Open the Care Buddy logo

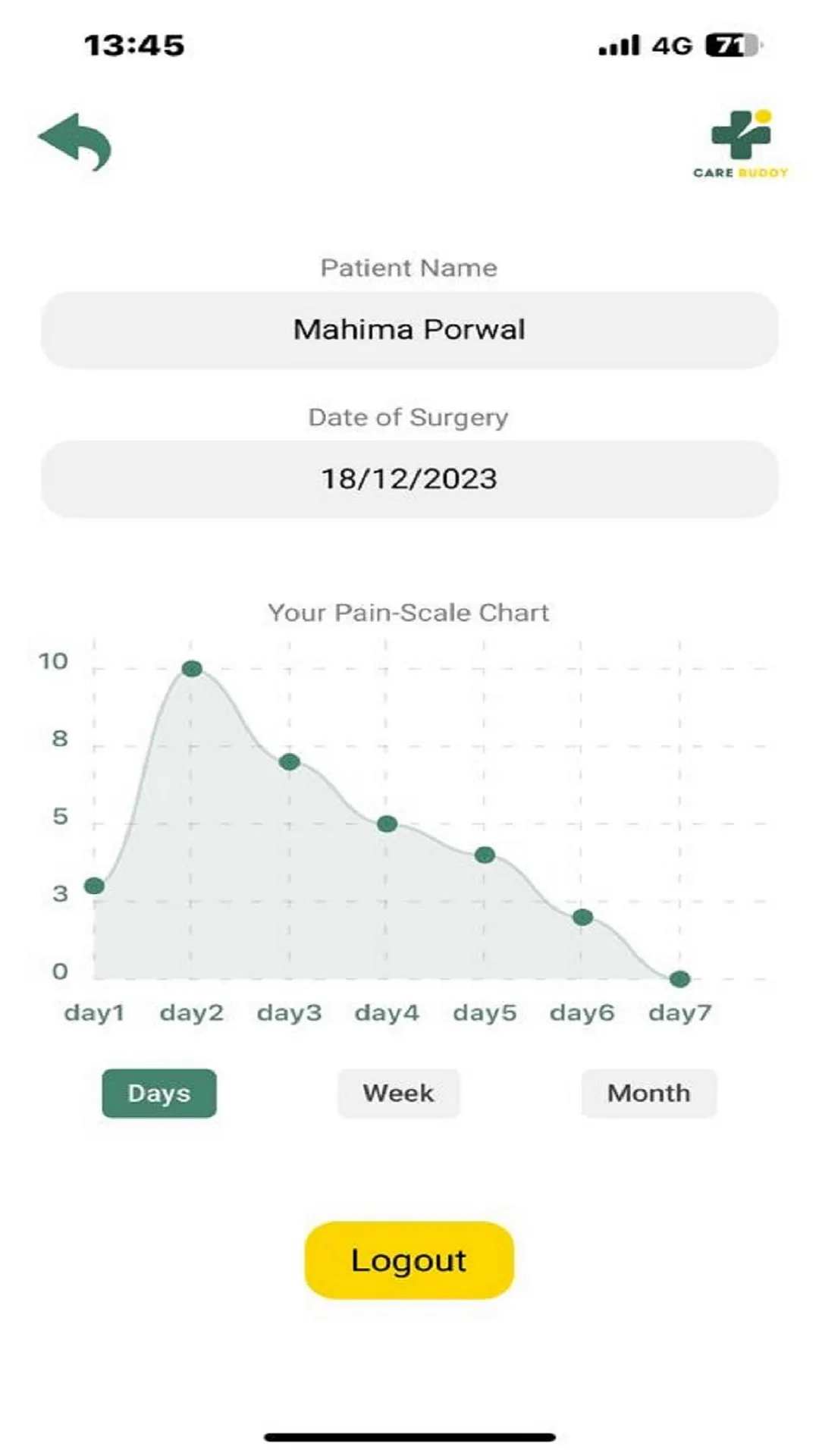click(740, 144)
